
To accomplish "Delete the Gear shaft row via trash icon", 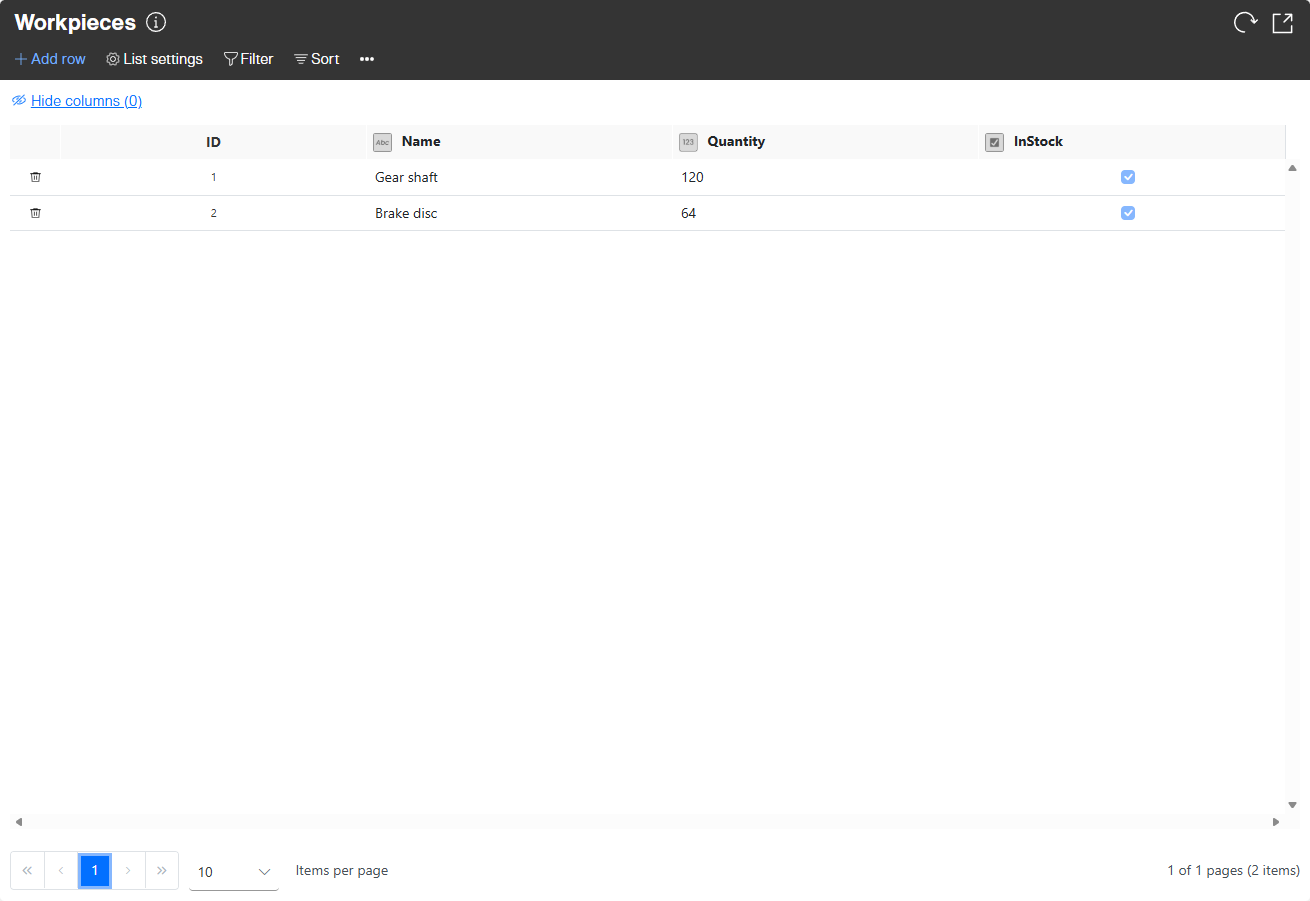I will pos(35,177).
